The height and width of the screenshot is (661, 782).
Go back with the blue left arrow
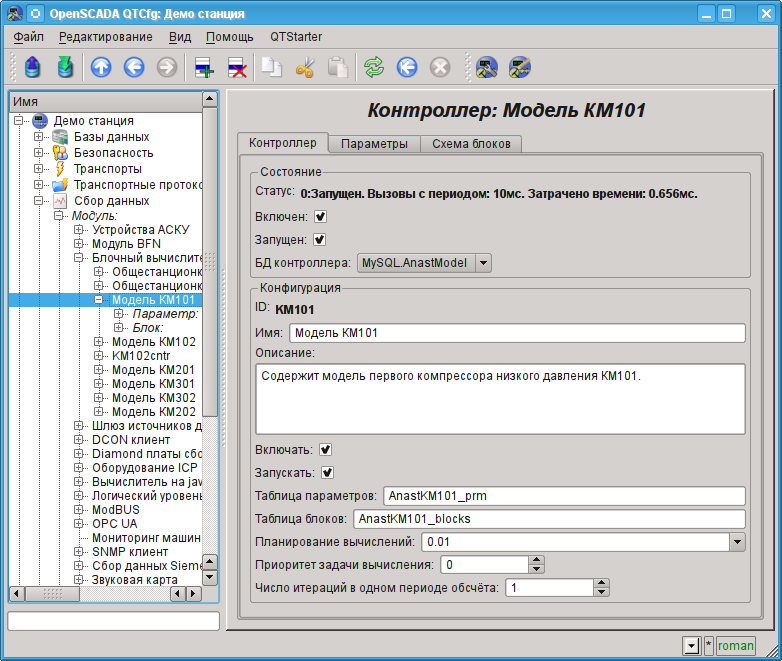(x=134, y=67)
